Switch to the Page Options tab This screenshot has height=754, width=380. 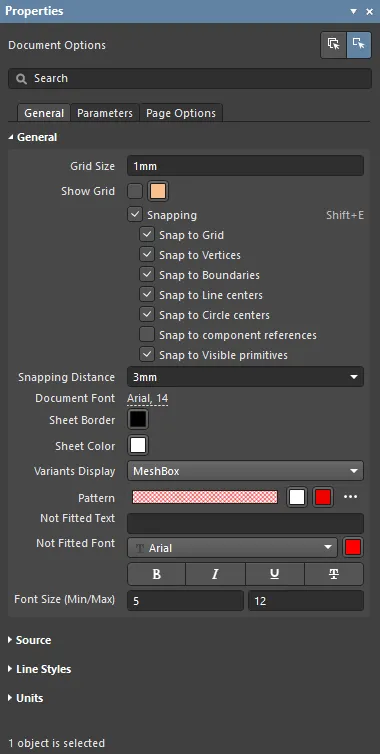(181, 113)
